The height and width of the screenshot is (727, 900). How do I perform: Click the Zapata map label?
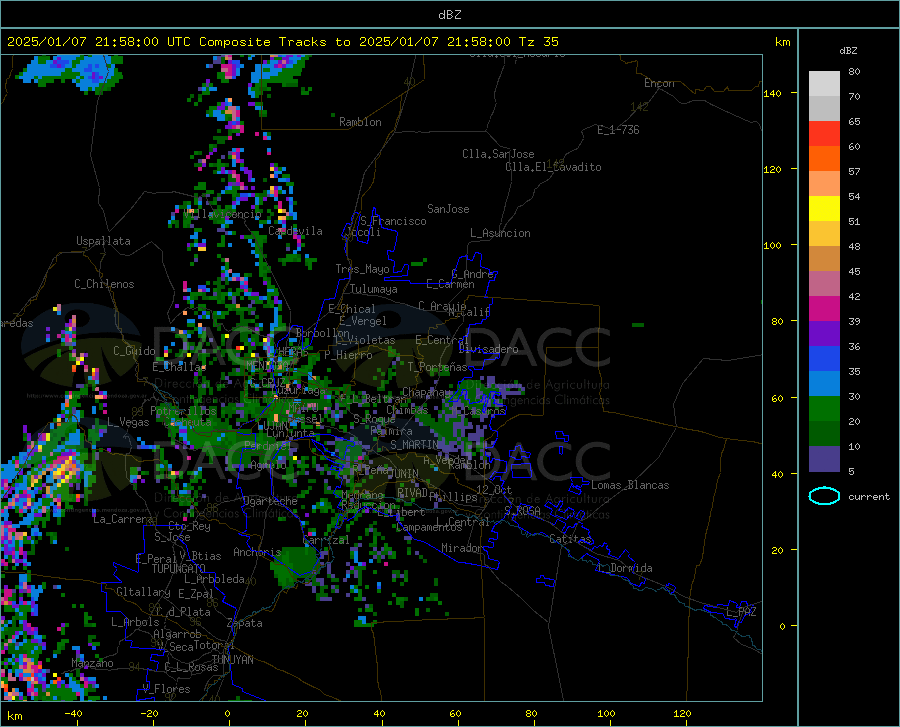click(x=245, y=623)
